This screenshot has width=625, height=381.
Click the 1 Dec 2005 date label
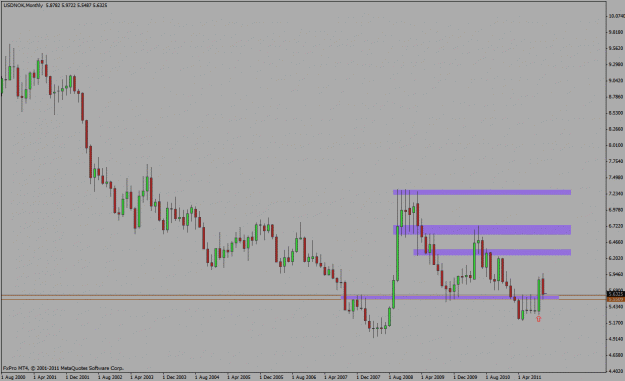tap(271, 377)
